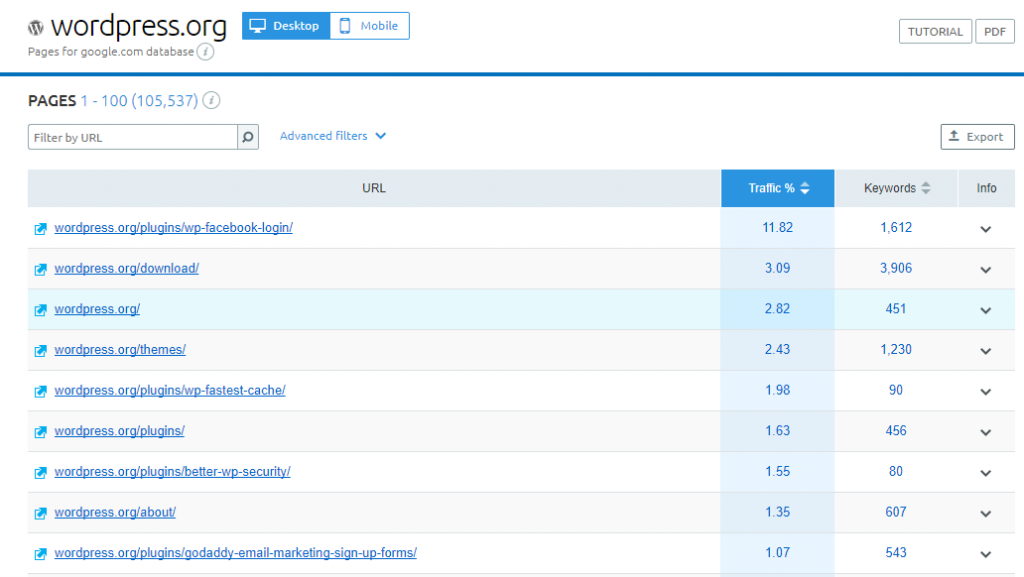
Task: Click keywords count 80
Action: pos(896,471)
